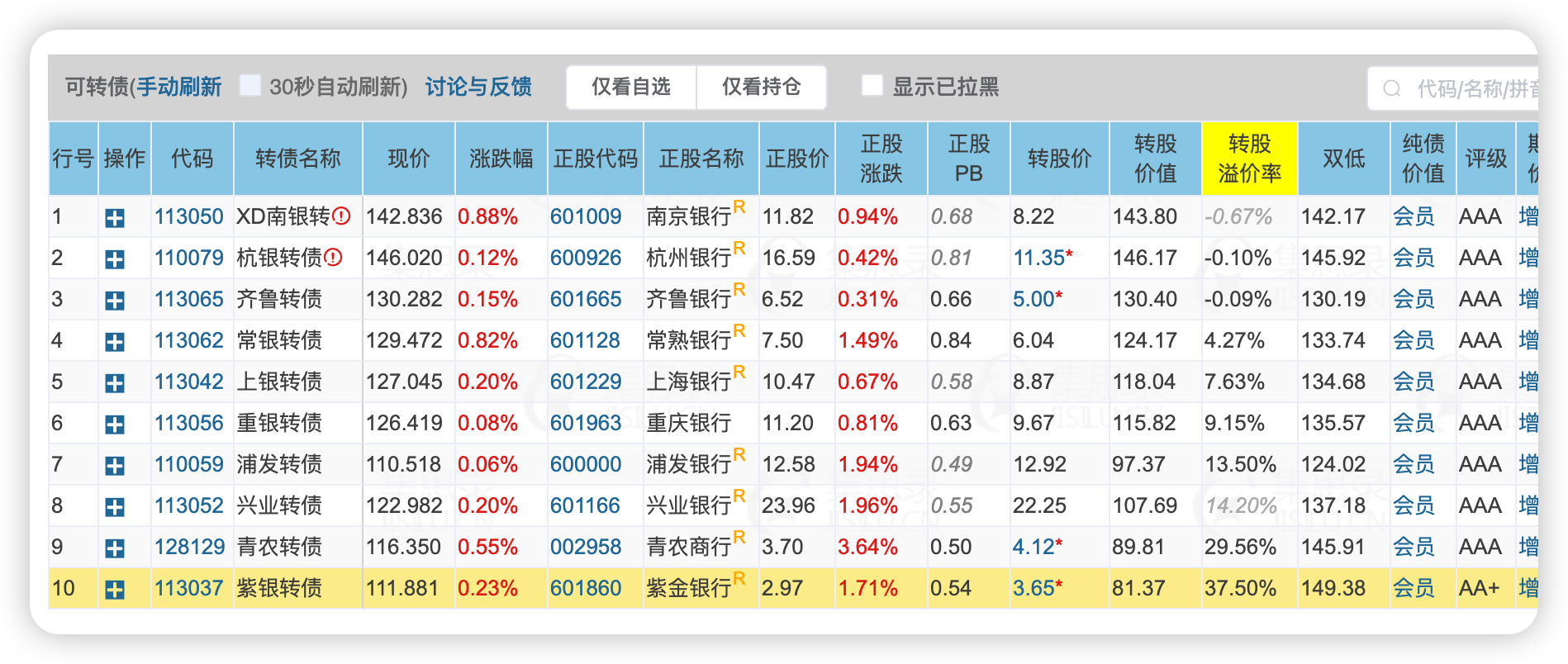Toggle the 显示已拉黑 checkbox
This screenshot has height=664, width=1568.
pyautogui.click(x=872, y=85)
